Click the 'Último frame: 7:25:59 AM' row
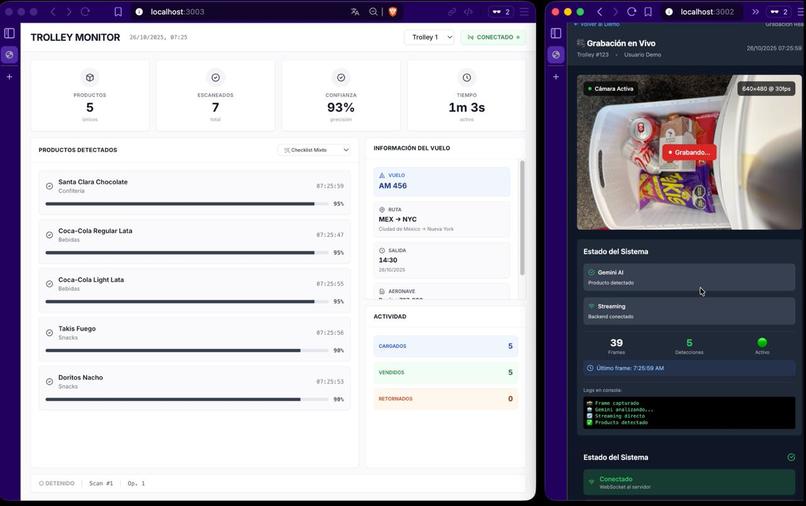 (x=689, y=368)
